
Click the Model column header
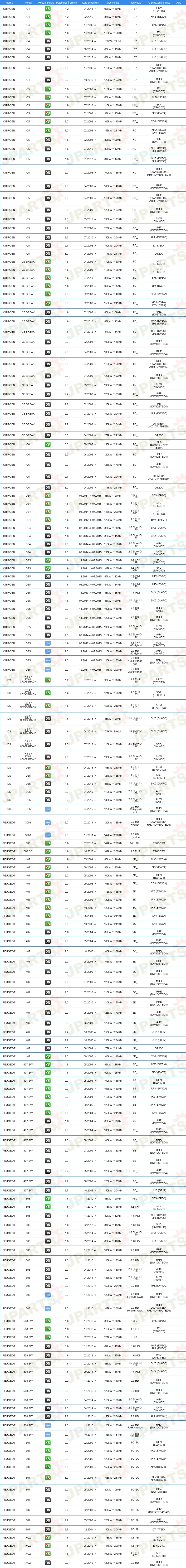[28, 2]
